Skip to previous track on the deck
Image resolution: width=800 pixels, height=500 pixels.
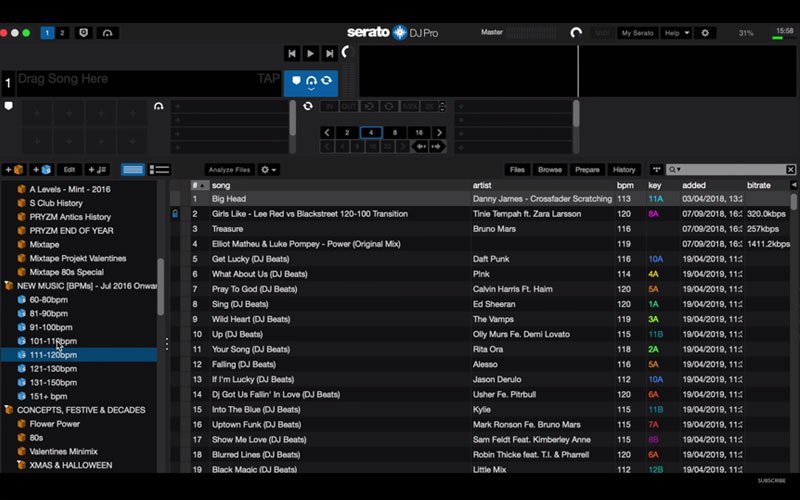291,53
